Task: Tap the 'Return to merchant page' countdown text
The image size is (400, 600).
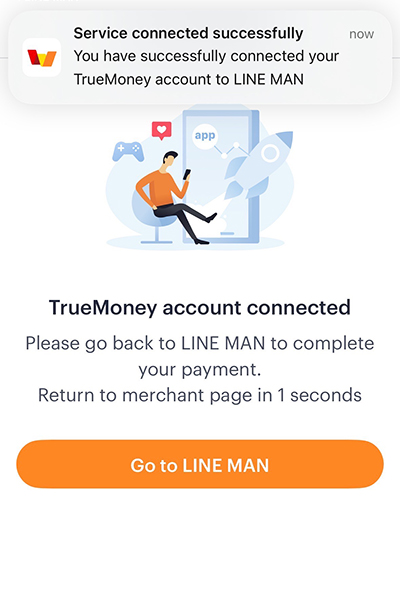Action: pos(199,395)
